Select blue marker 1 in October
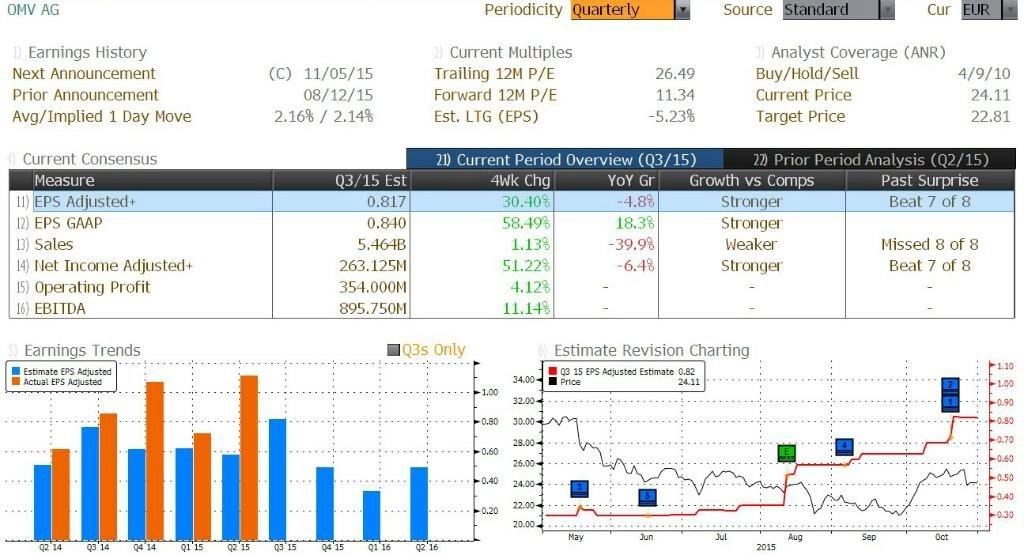This screenshot has width=1024, height=555. coord(950,402)
